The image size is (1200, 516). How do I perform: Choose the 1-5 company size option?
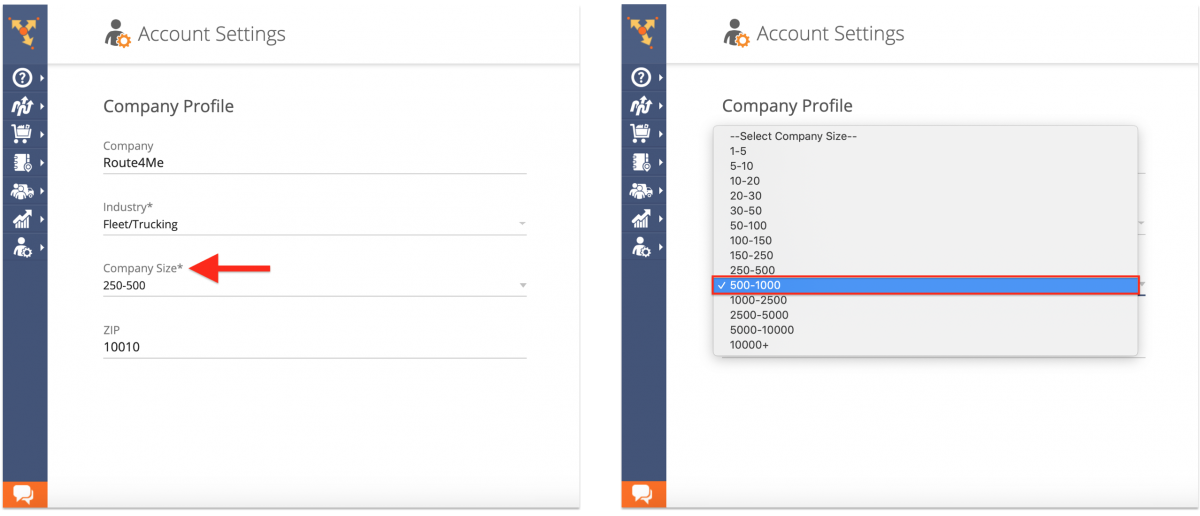tap(925, 151)
